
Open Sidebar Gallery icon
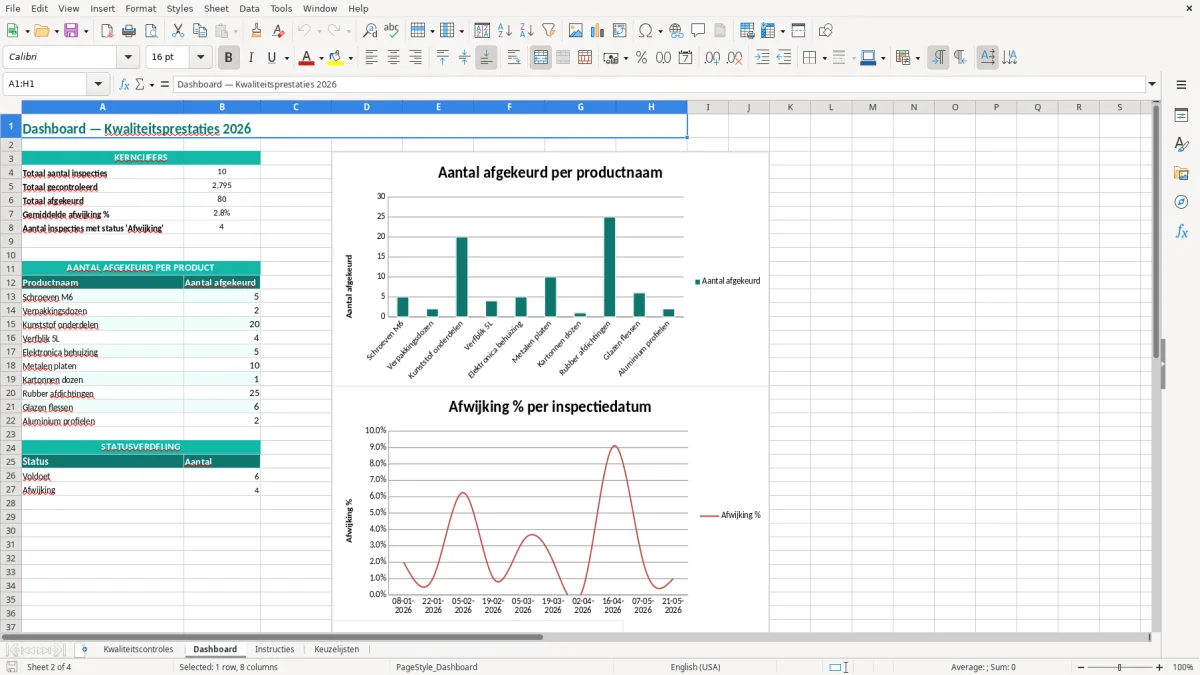click(x=1181, y=173)
